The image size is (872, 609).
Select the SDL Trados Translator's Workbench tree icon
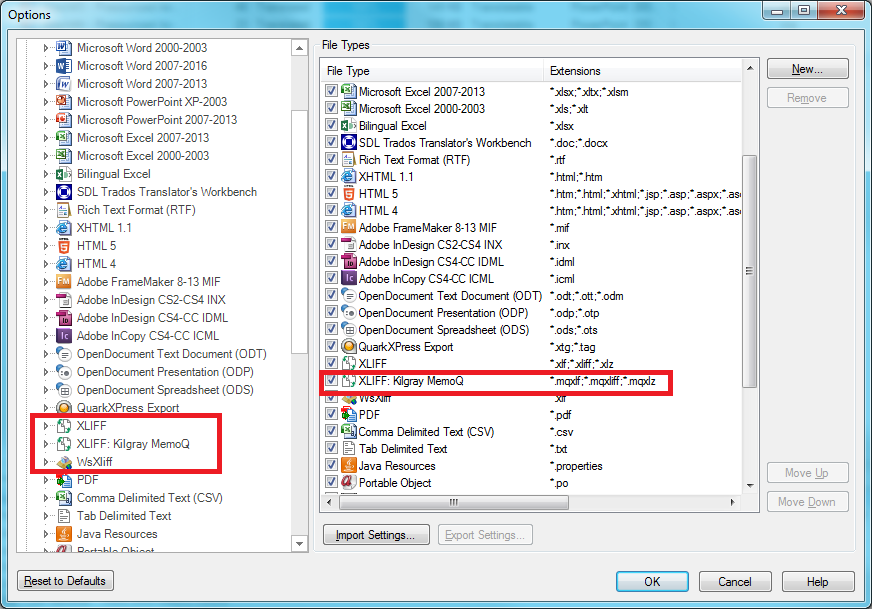pyautogui.click(x=64, y=192)
